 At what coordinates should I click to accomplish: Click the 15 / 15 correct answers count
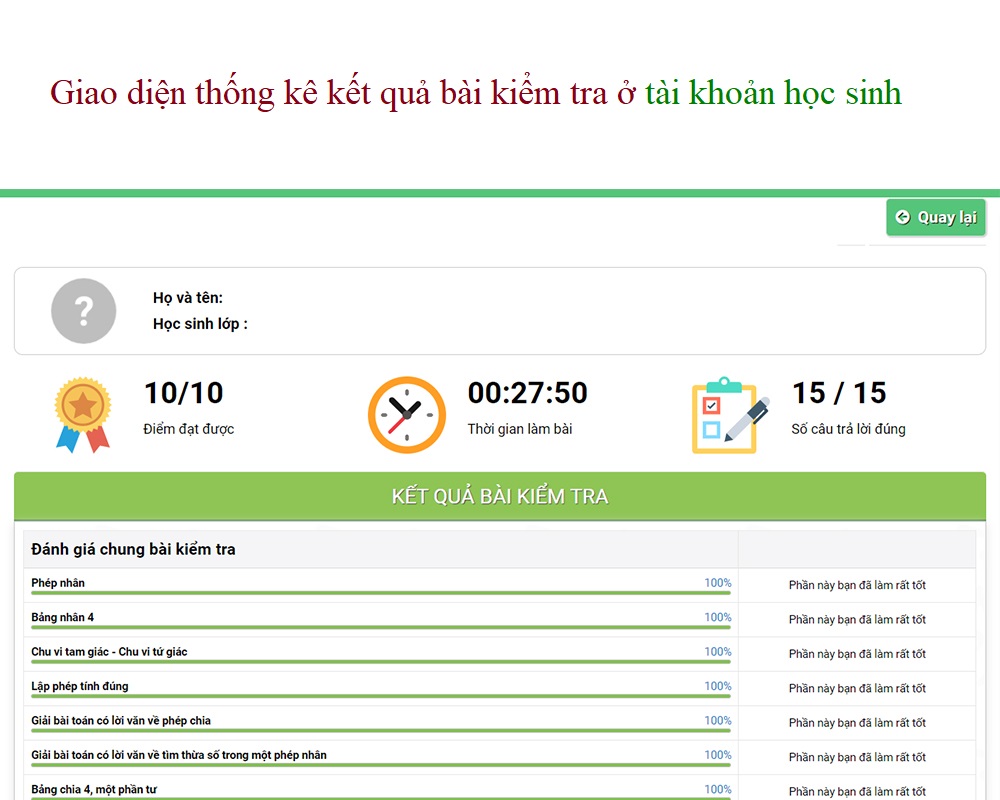tap(839, 393)
